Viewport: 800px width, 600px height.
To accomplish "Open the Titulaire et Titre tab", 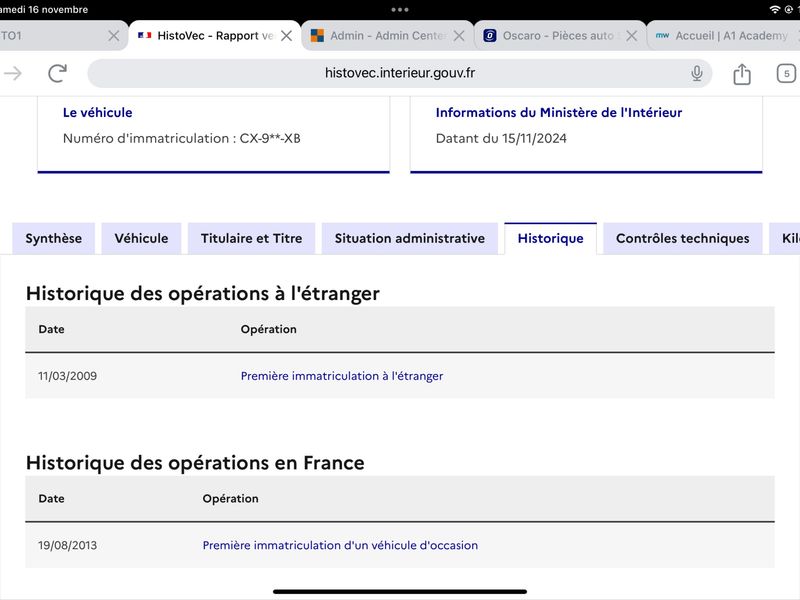I will click(252, 238).
